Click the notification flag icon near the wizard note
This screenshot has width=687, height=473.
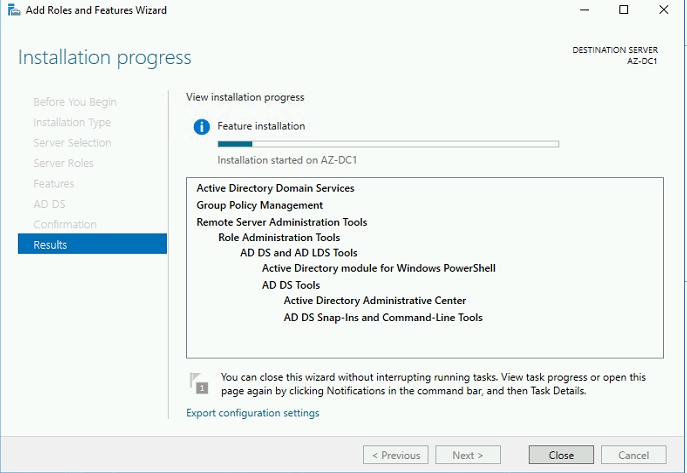199,383
